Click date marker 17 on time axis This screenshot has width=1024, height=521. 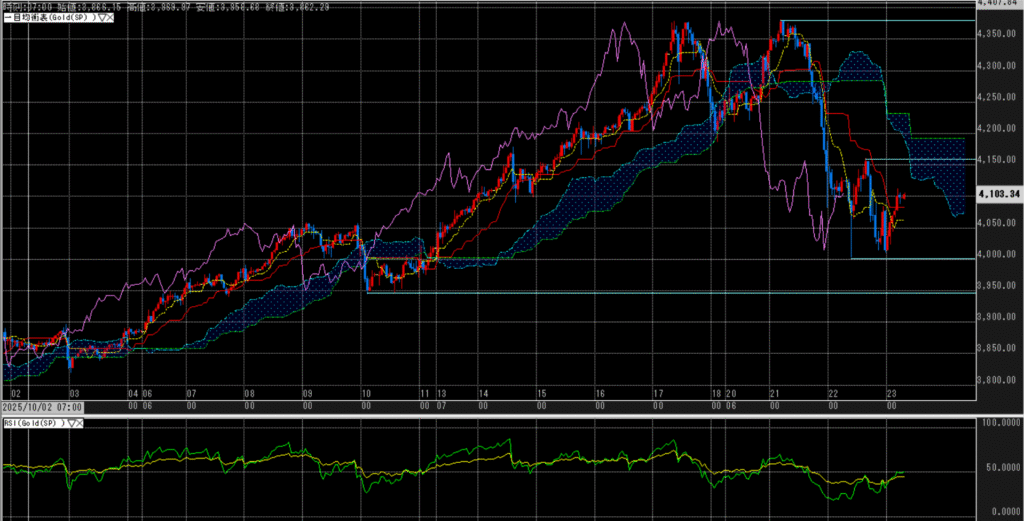click(x=658, y=395)
